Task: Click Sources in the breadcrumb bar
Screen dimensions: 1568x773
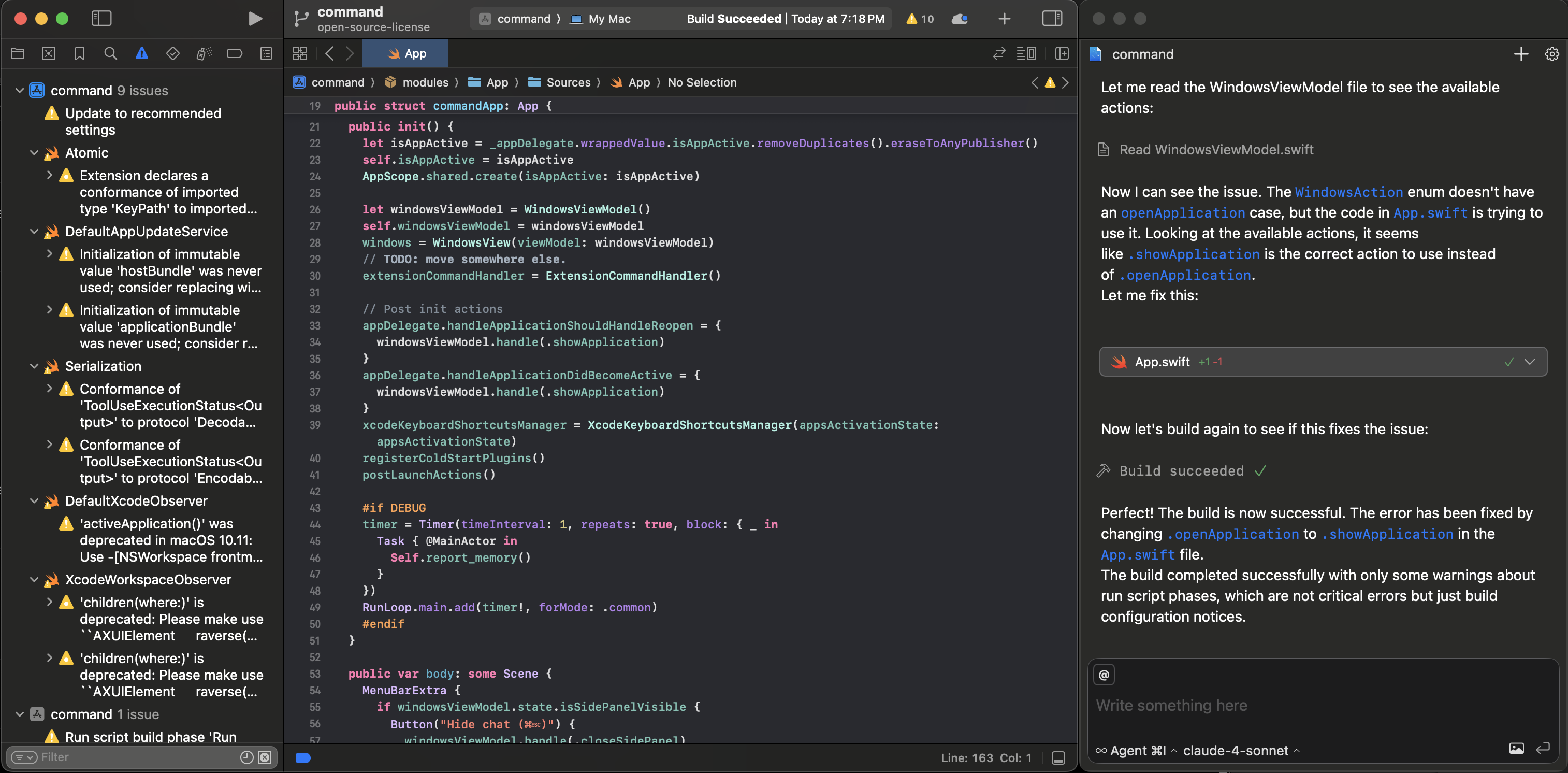Action: 568,82
